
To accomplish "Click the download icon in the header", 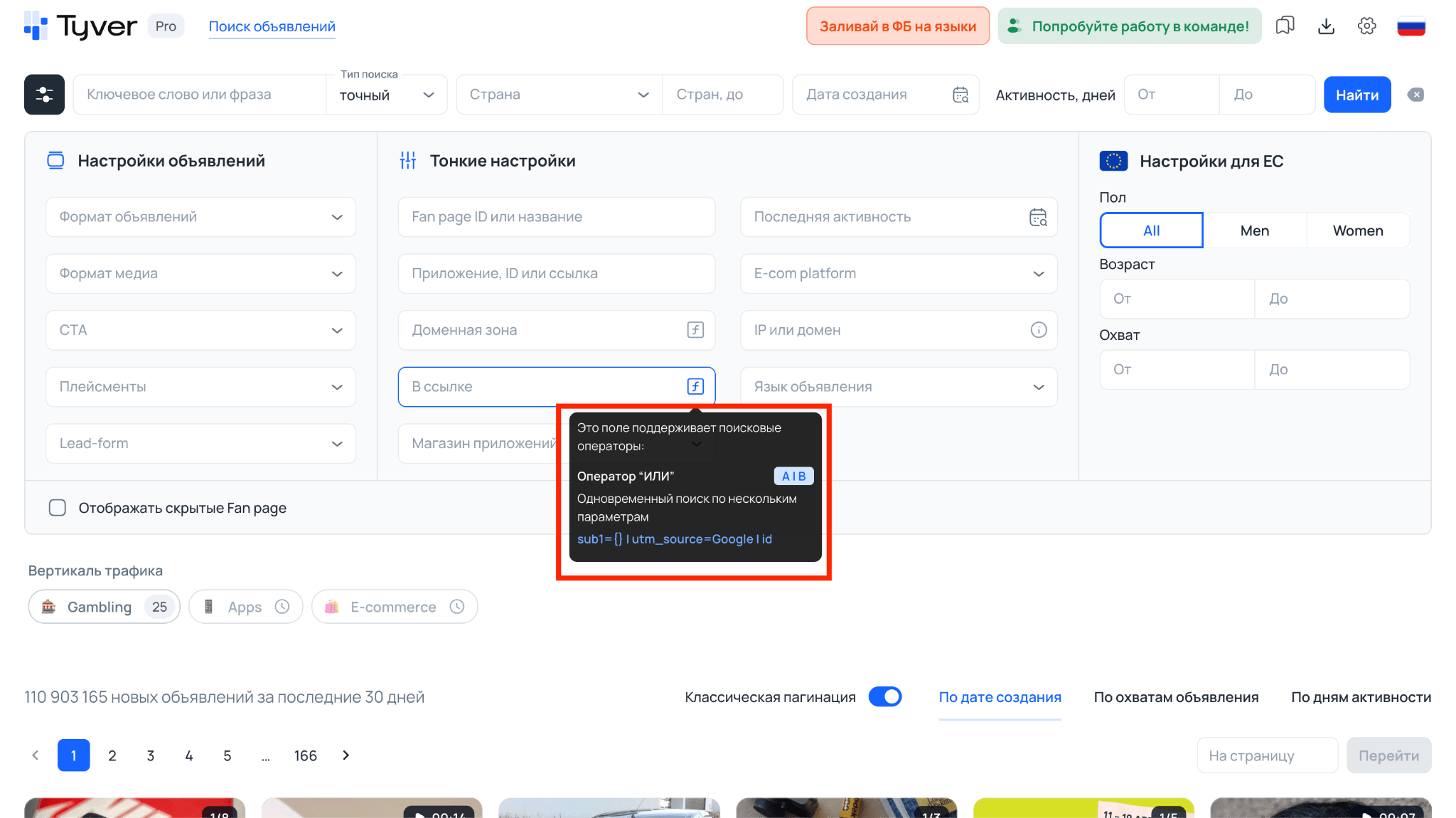I will coord(1326,26).
